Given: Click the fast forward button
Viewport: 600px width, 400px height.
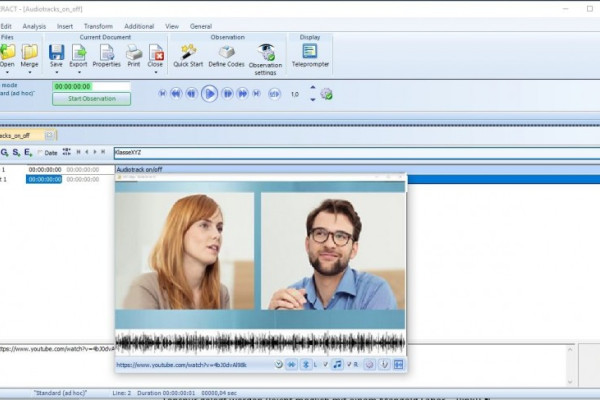Looking at the screenshot, I should point(243,93).
